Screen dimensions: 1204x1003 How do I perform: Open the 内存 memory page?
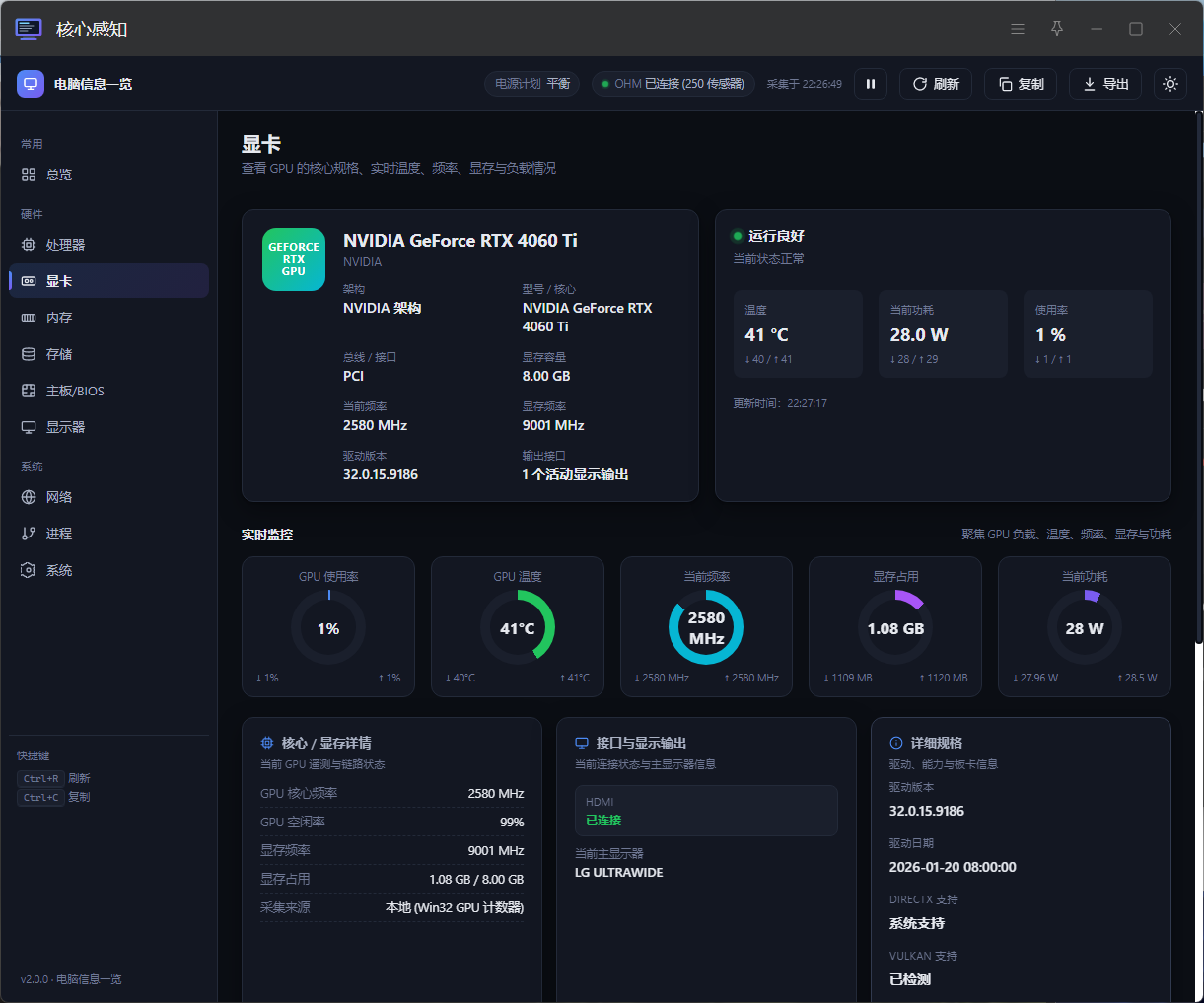pyautogui.click(x=108, y=318)
